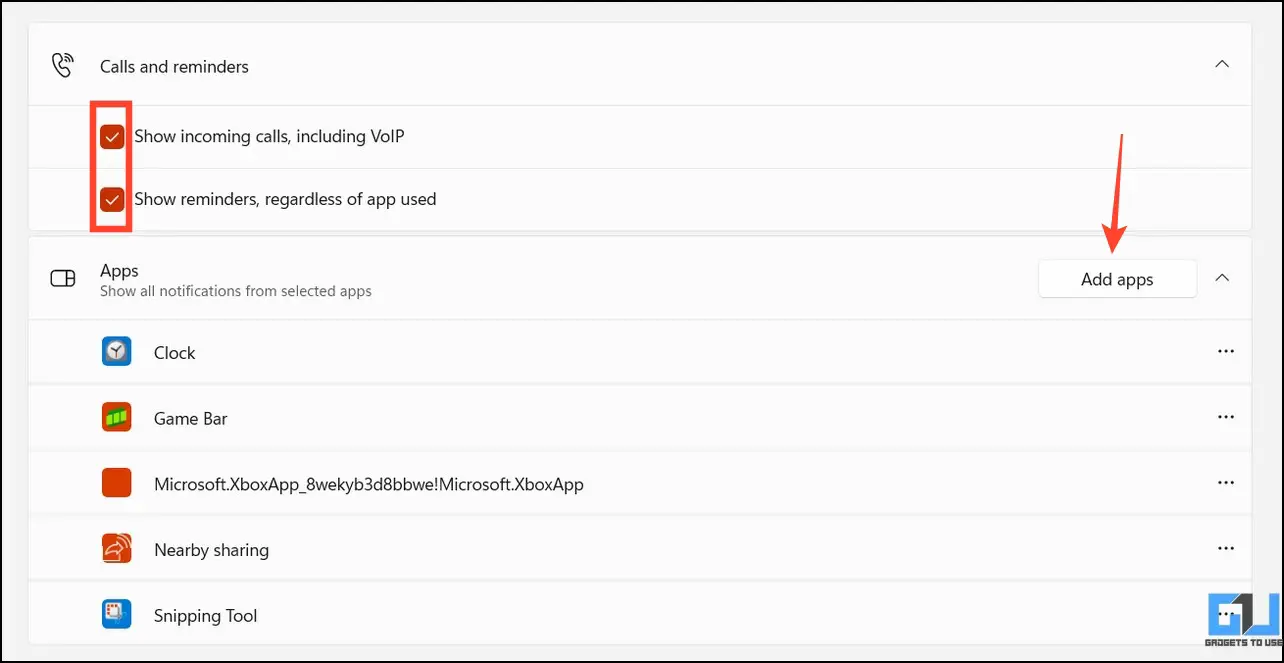Click the Nearby sharing app icon

[x=117, y=549]
